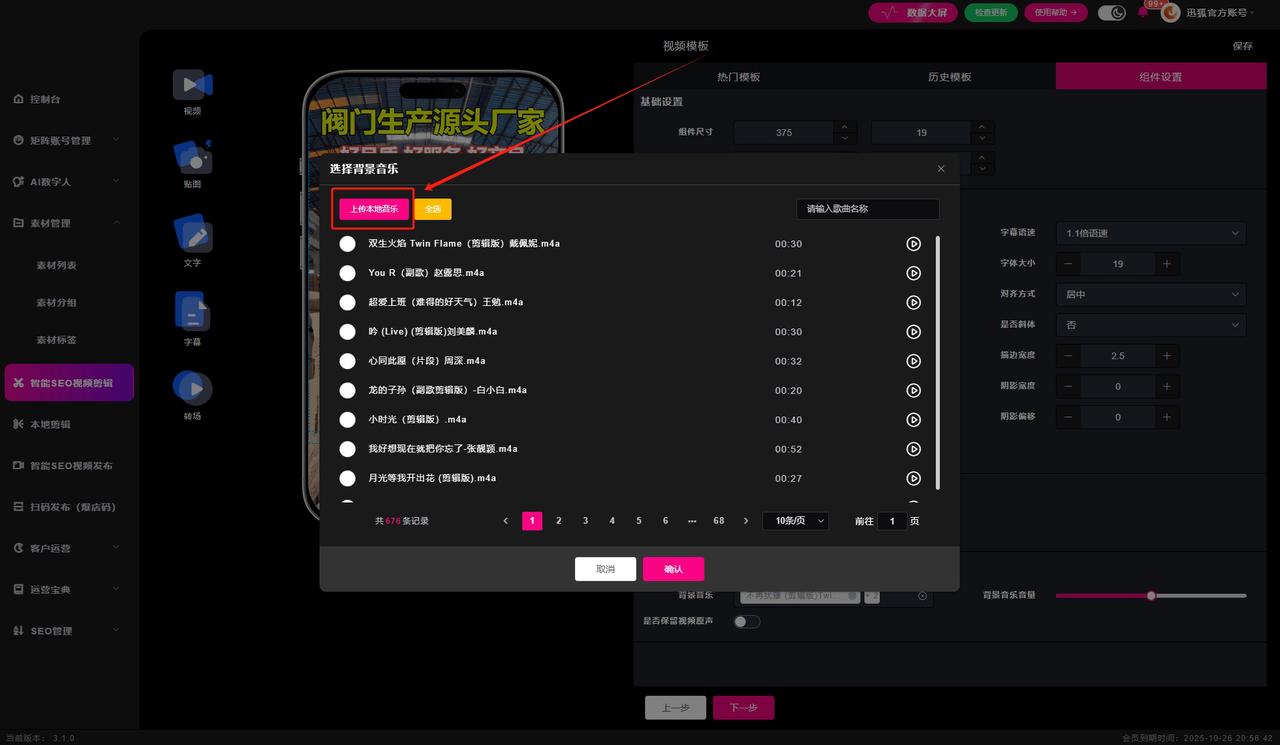Click the 上传本地音乐 button
Image resolution: width=1280 pixels, height=745 pixels.
tap(374, 209)
